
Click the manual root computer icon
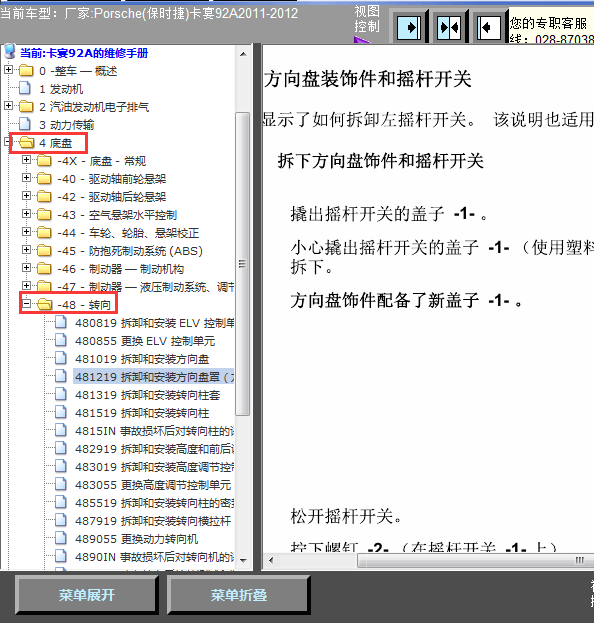(x=10, y=52)
